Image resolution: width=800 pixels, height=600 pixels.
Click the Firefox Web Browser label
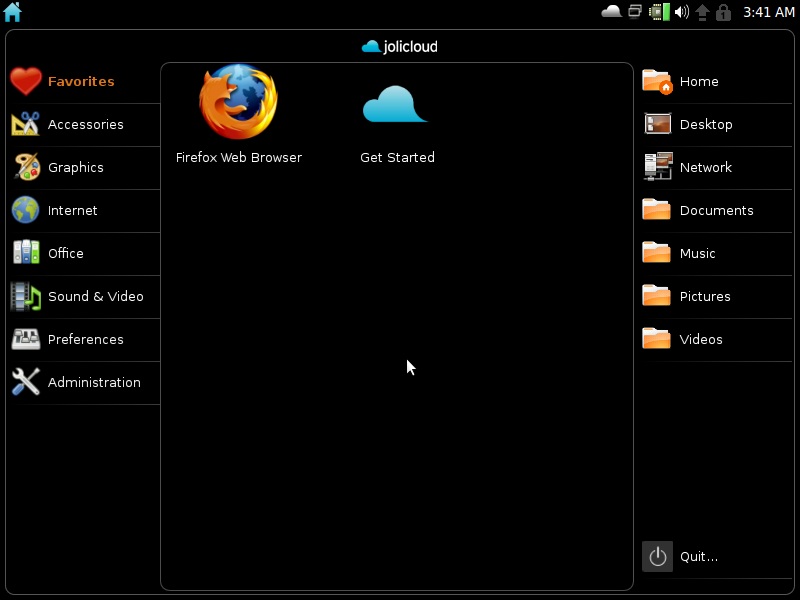click(239, 157)
